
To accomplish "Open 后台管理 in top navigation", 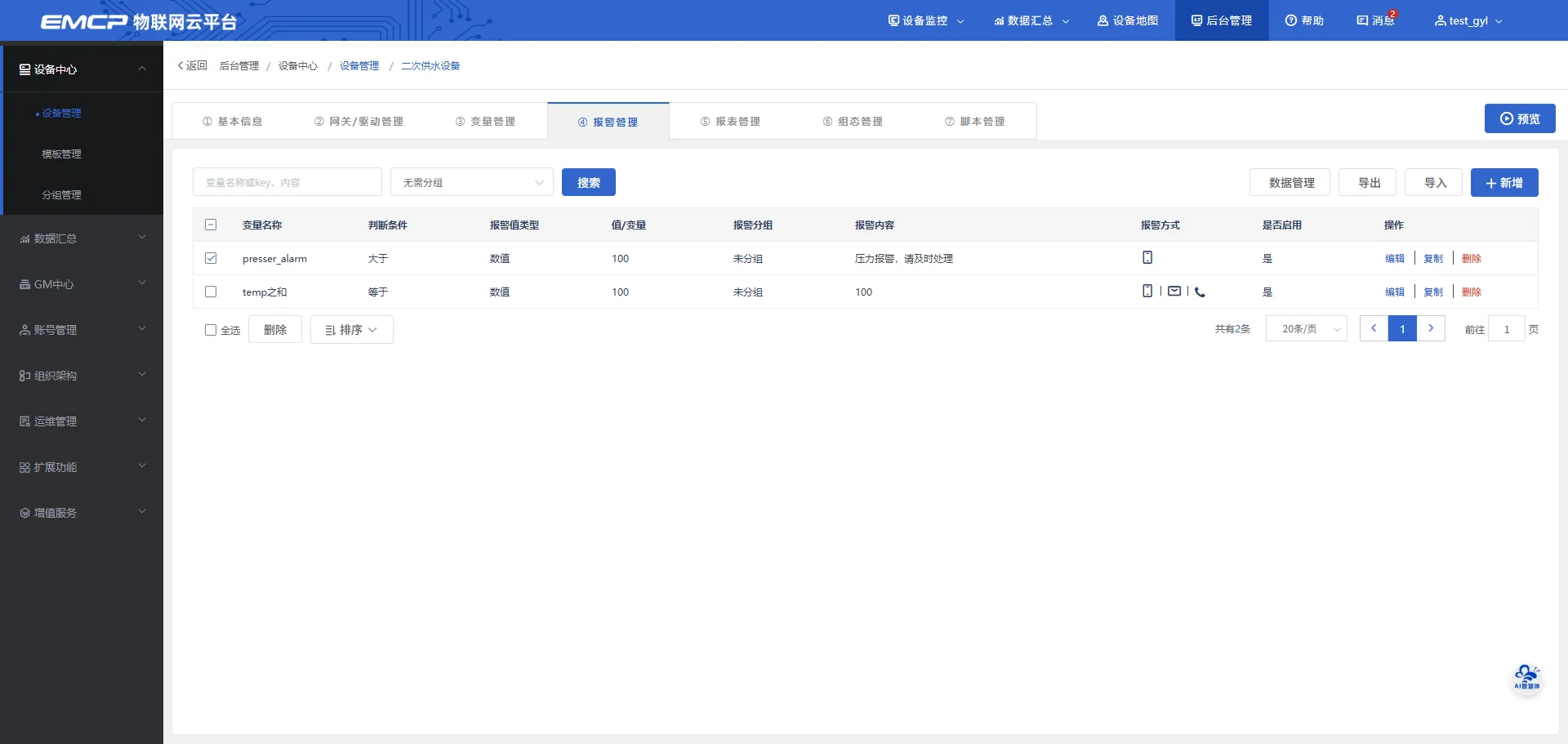I will 1222,20.
